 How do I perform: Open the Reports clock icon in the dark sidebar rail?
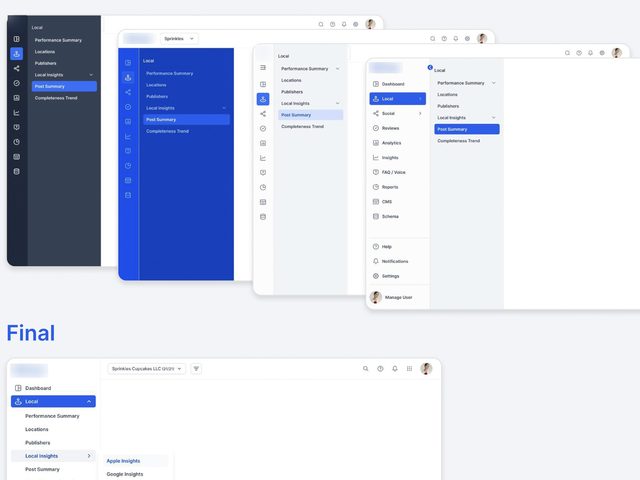[x=16, y=142]
